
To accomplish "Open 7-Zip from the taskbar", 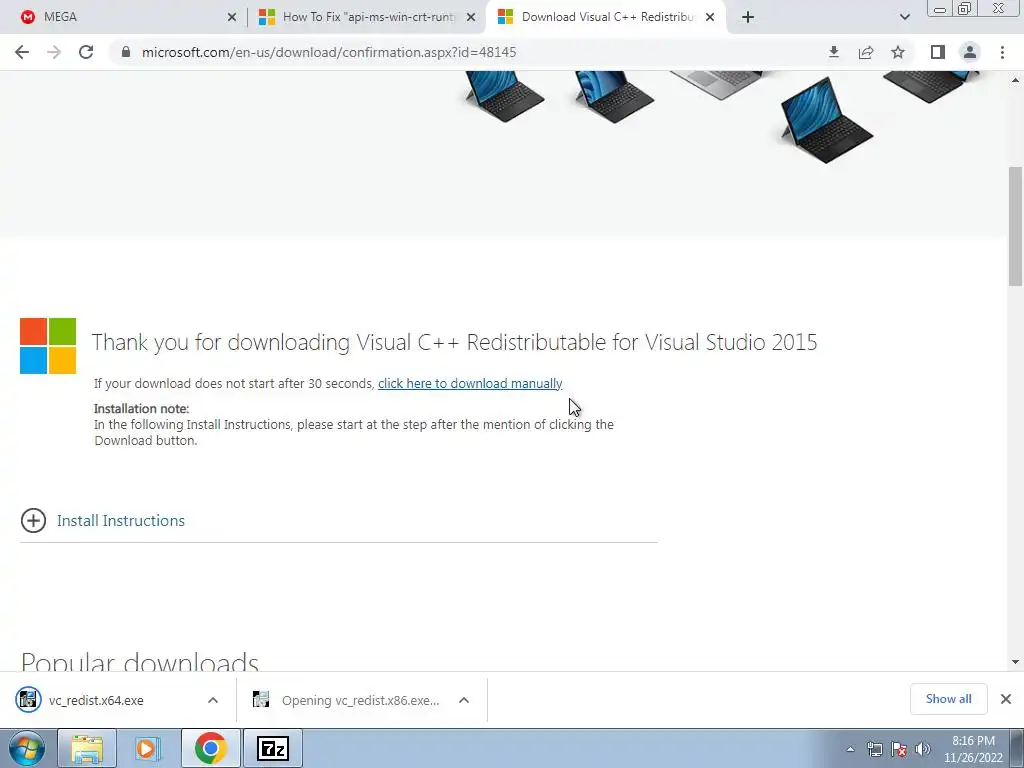I will (273, 748).
